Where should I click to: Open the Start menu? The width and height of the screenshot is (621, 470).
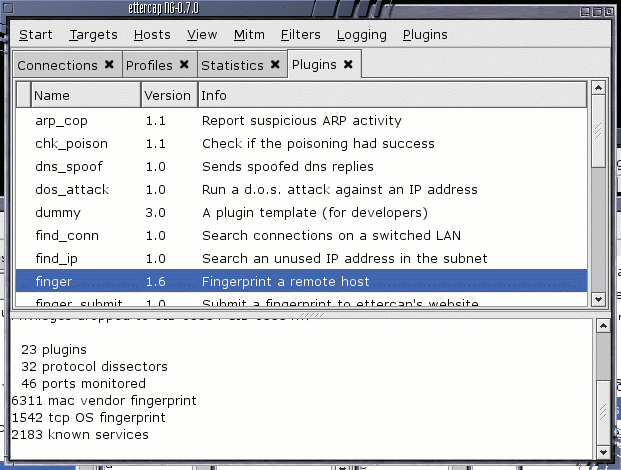click(36, 35)
